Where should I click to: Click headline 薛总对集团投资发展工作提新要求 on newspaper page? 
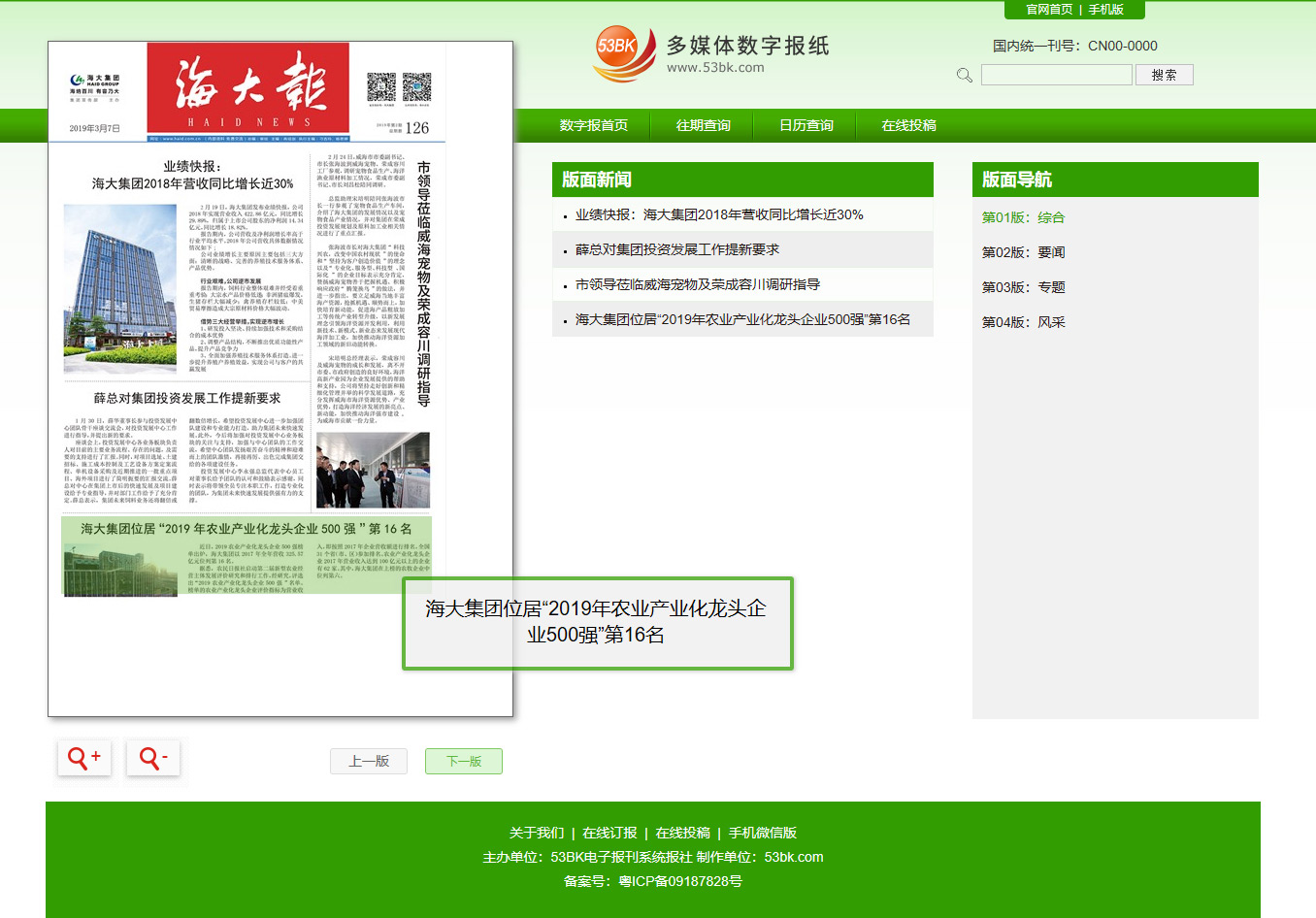187,398
